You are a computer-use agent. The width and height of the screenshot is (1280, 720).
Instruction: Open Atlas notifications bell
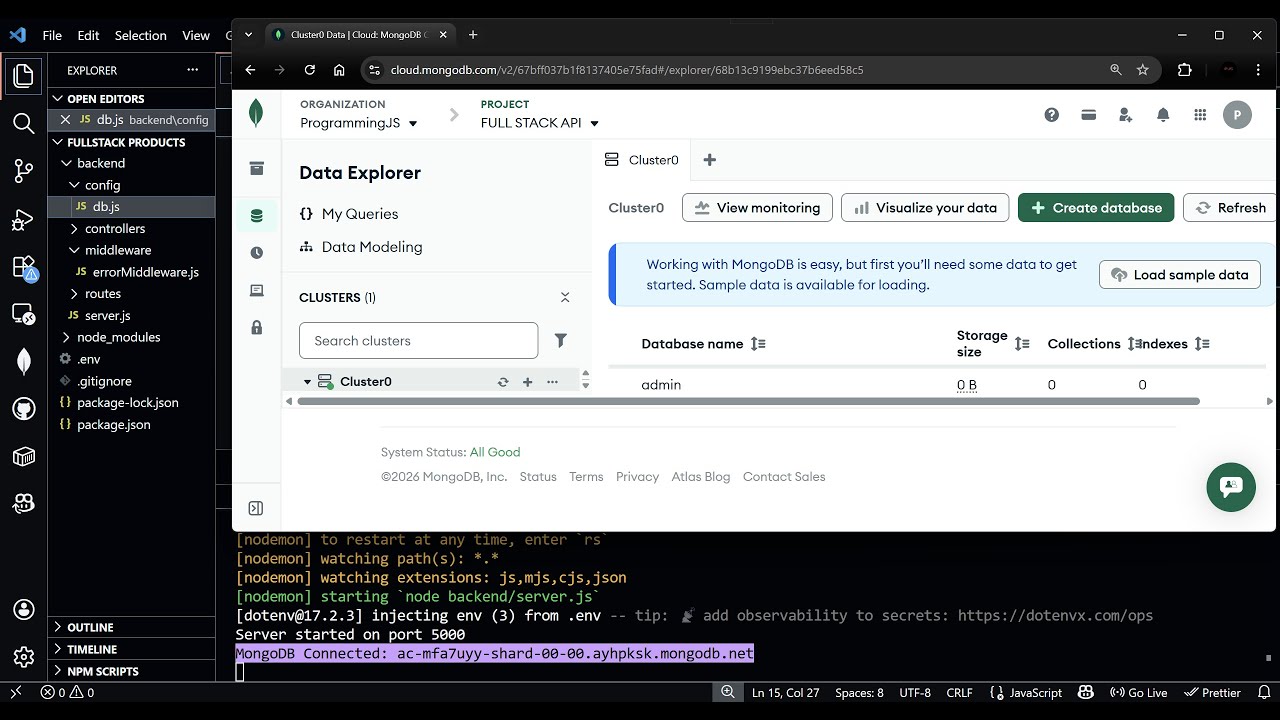[1162, 115]
